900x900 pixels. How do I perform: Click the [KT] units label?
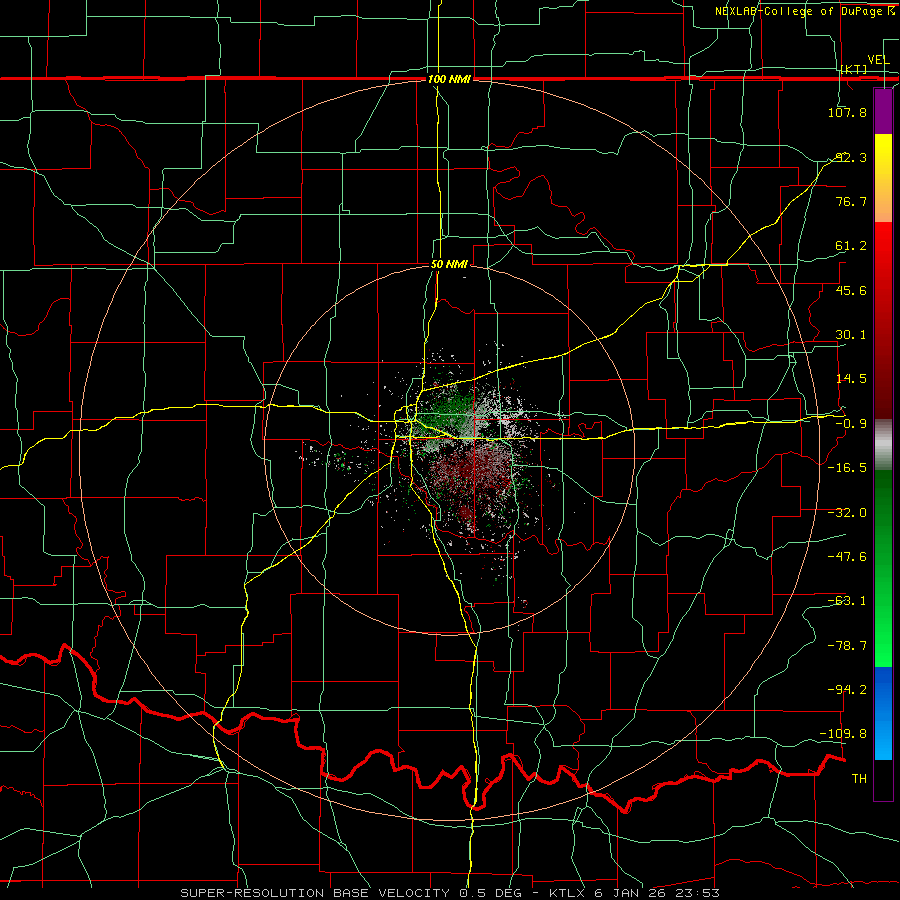pyautogui.click(x=854, y=69)
